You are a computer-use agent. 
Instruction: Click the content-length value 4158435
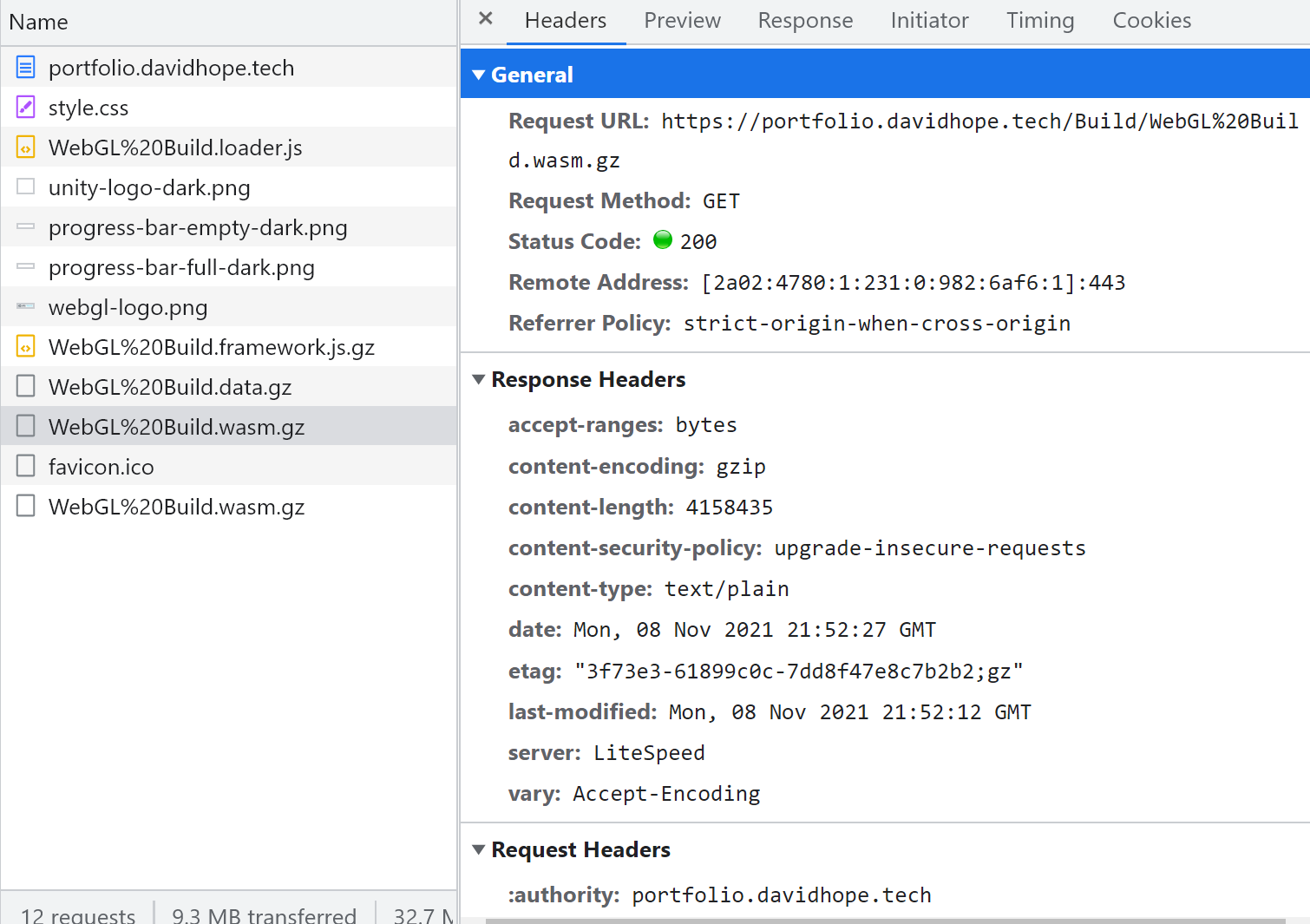(729, 508)
